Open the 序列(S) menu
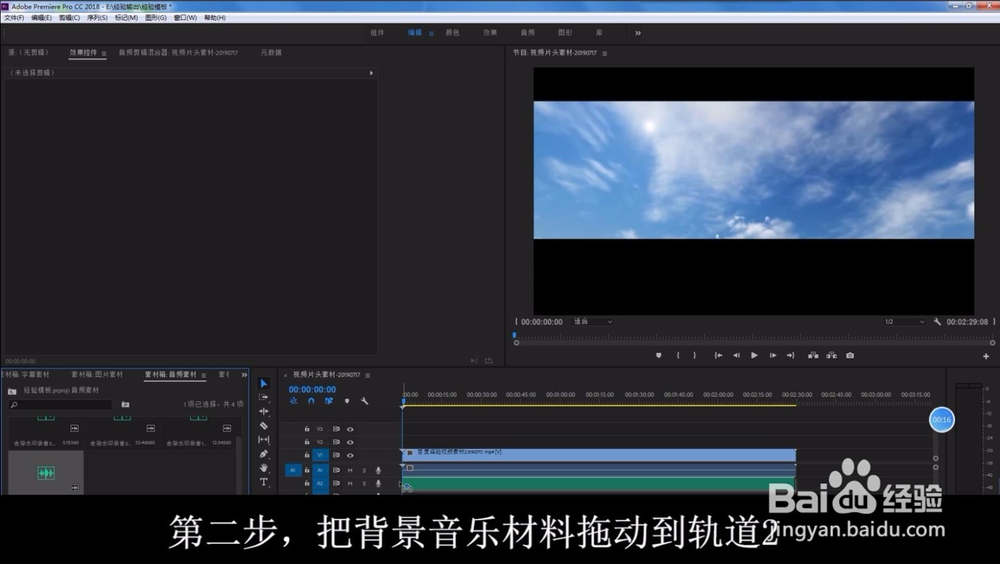Viewport: 1000px width, 564px height. (97, 18)
